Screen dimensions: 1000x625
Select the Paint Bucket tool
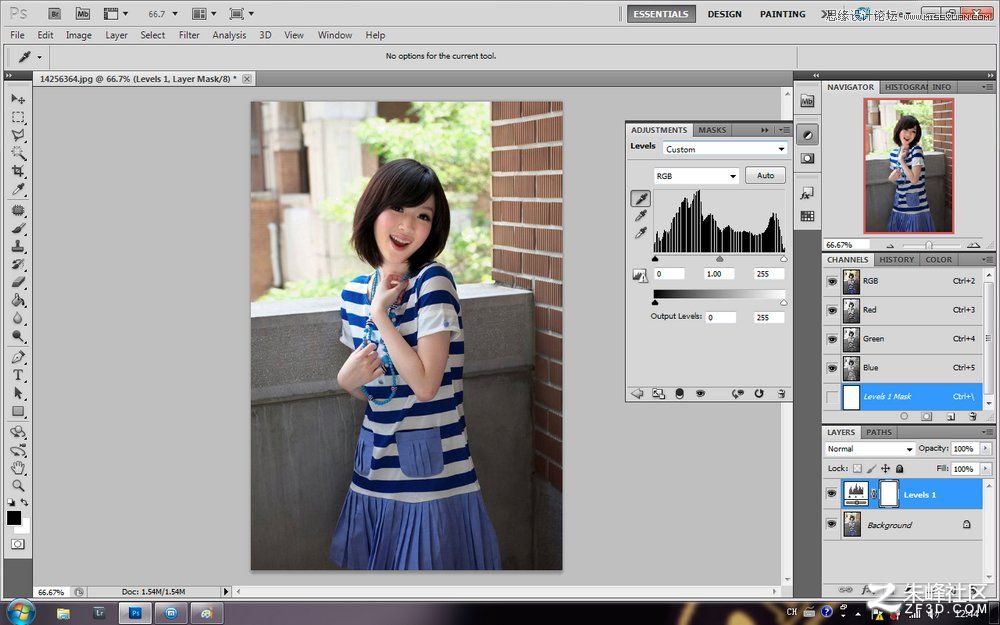tap(18, 300)
